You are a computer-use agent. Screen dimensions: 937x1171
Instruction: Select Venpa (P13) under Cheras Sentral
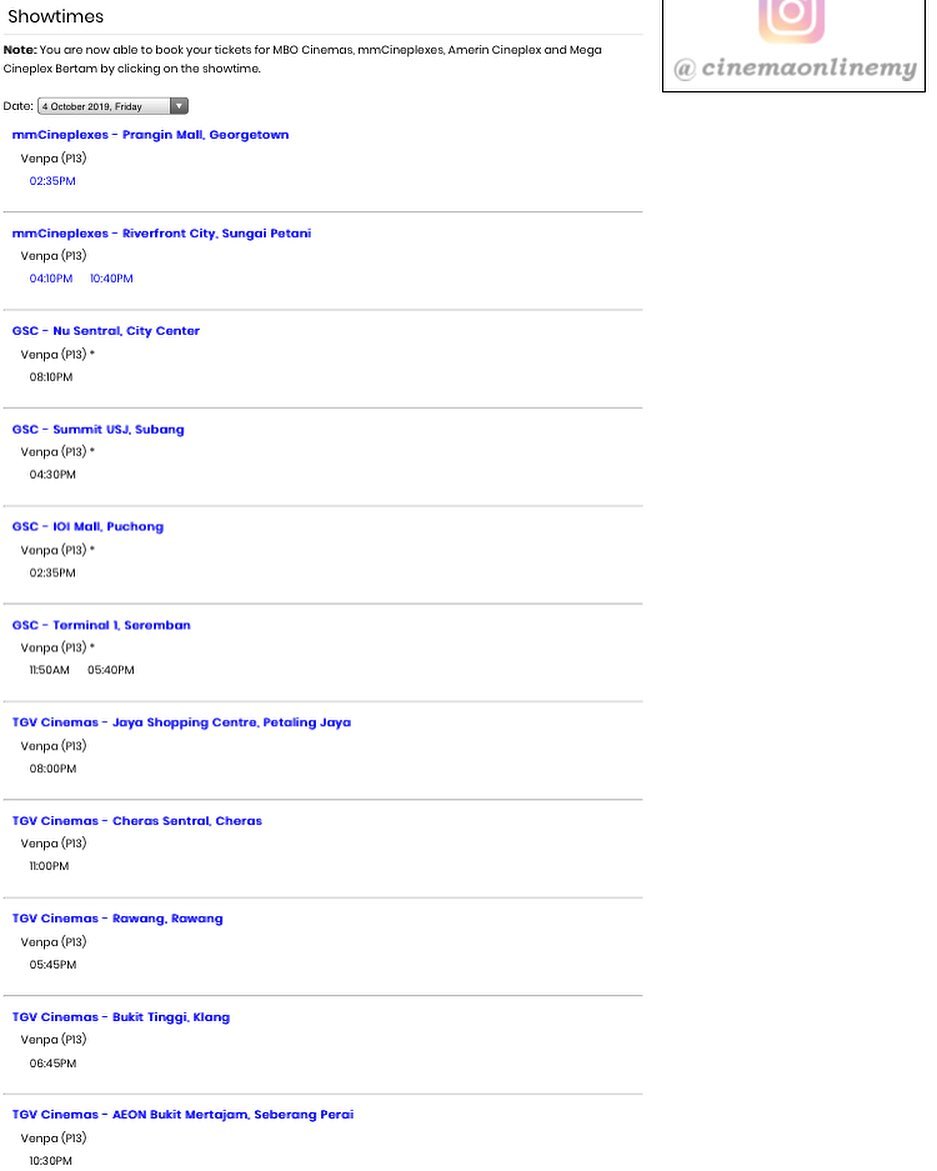pyautogui.click(x=53, y=843)
